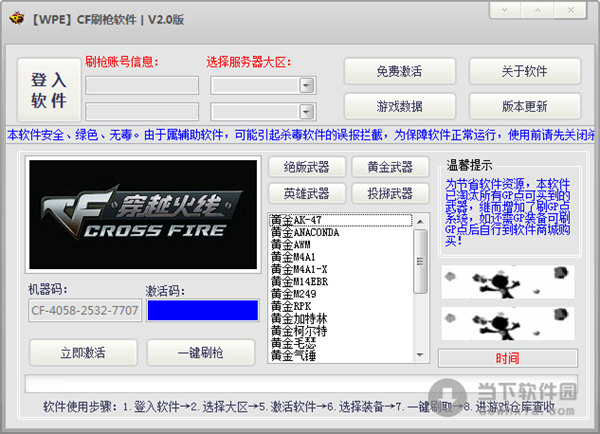Click the long status bar field at bottom
Viewport: 600px width, 434px height.
pyautogui.click(x=302, y=384)
